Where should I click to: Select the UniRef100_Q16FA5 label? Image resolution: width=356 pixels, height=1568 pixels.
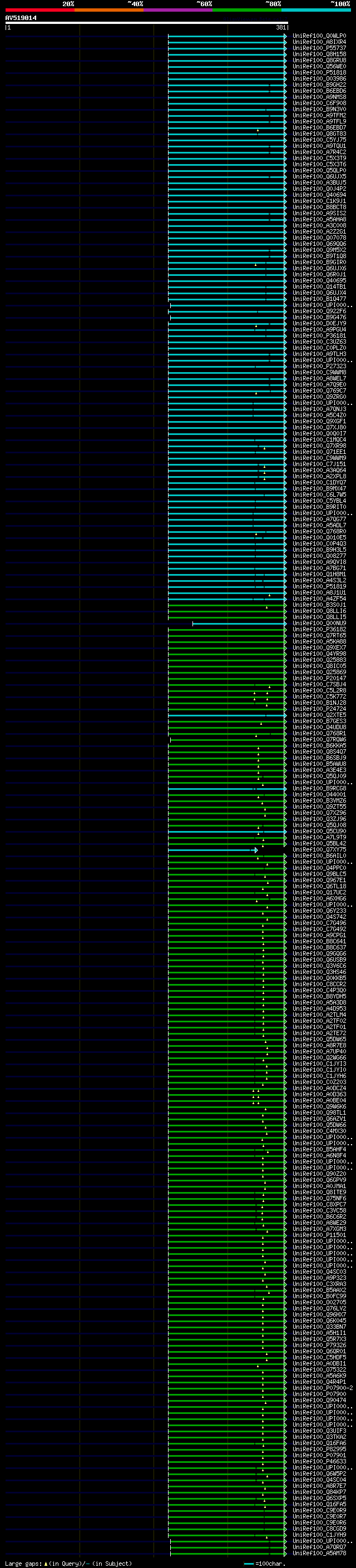click(x=319, y=1504)
